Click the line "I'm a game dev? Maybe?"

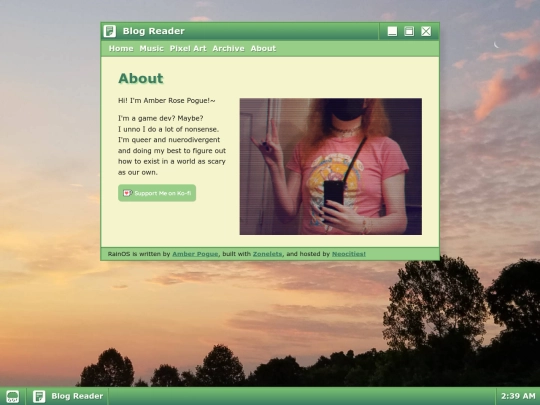[x=161, y=118]
